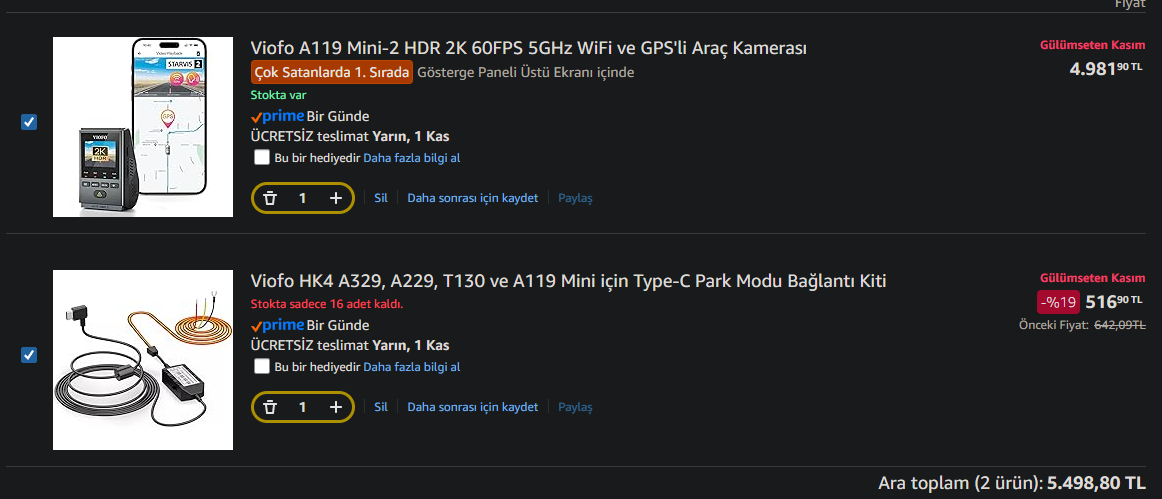Open Viofo HK4 cable kit product image
This screenshot has width=1162, height=499.
click(143, 360)
